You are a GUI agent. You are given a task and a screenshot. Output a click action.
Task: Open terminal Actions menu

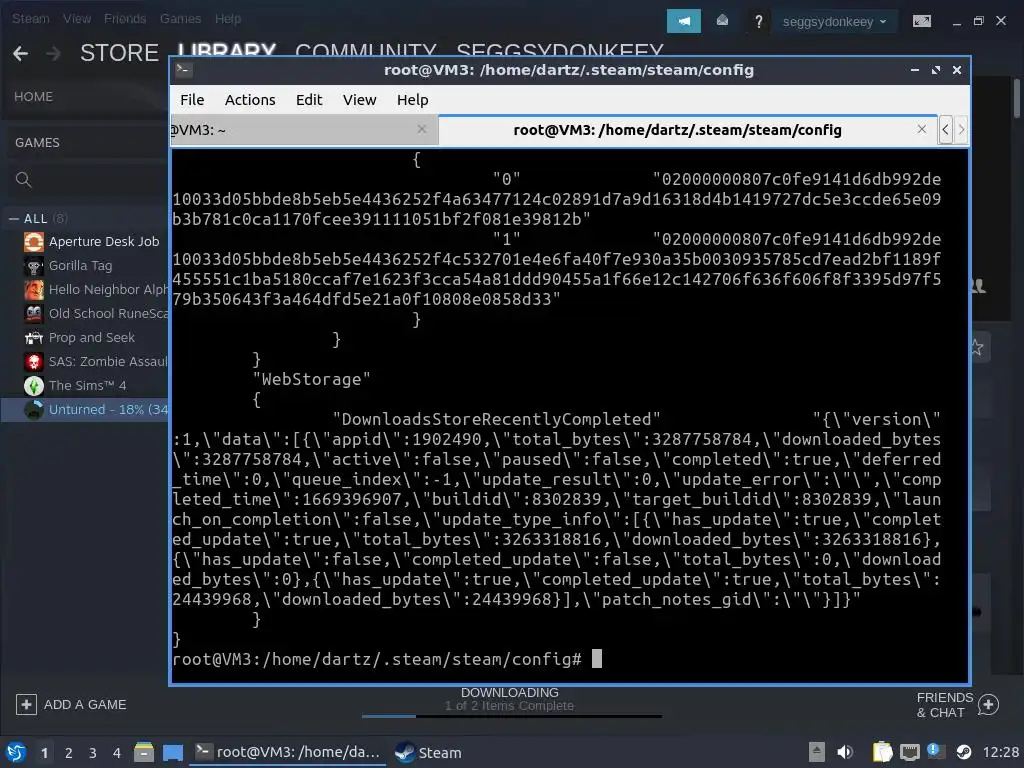point(249,100)
